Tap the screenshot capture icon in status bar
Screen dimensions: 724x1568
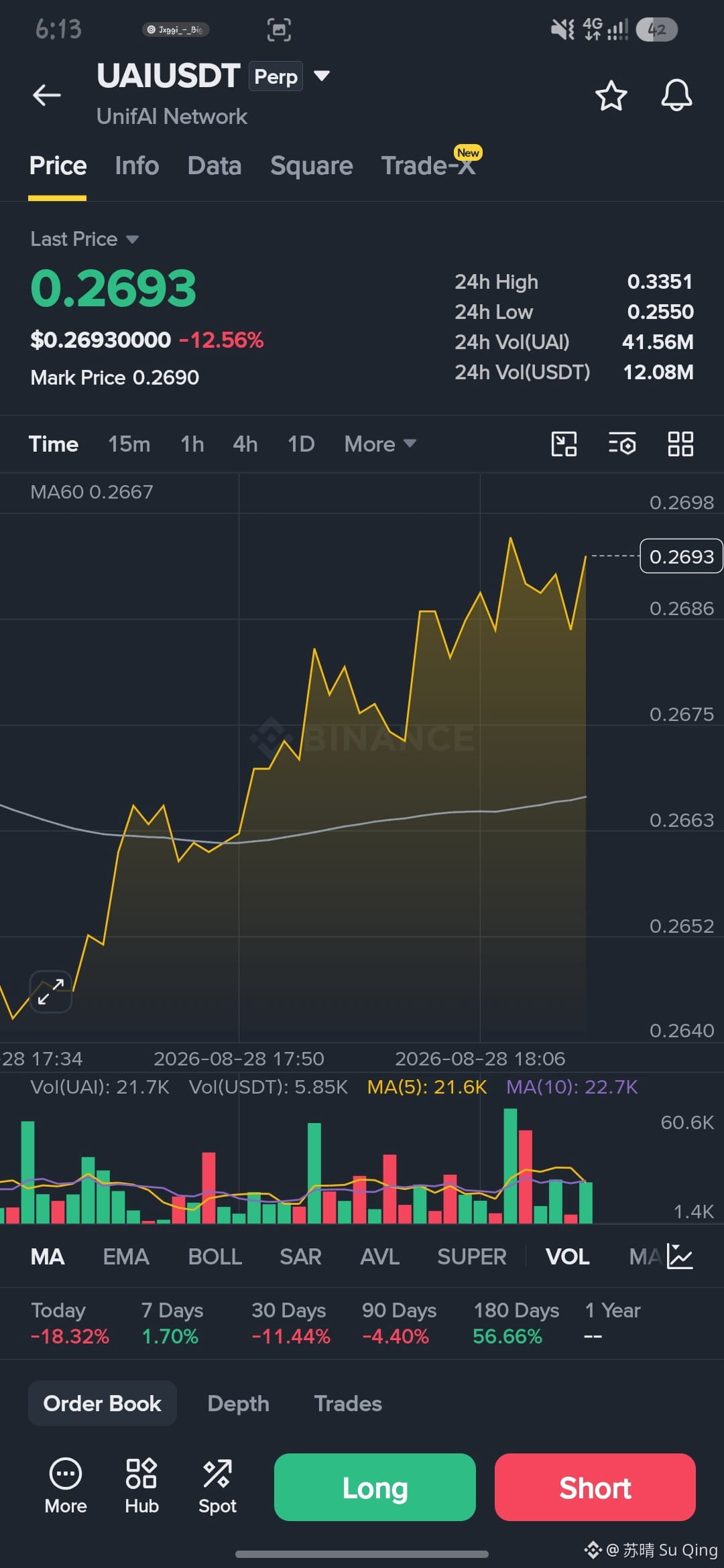(x=279, y=29)
